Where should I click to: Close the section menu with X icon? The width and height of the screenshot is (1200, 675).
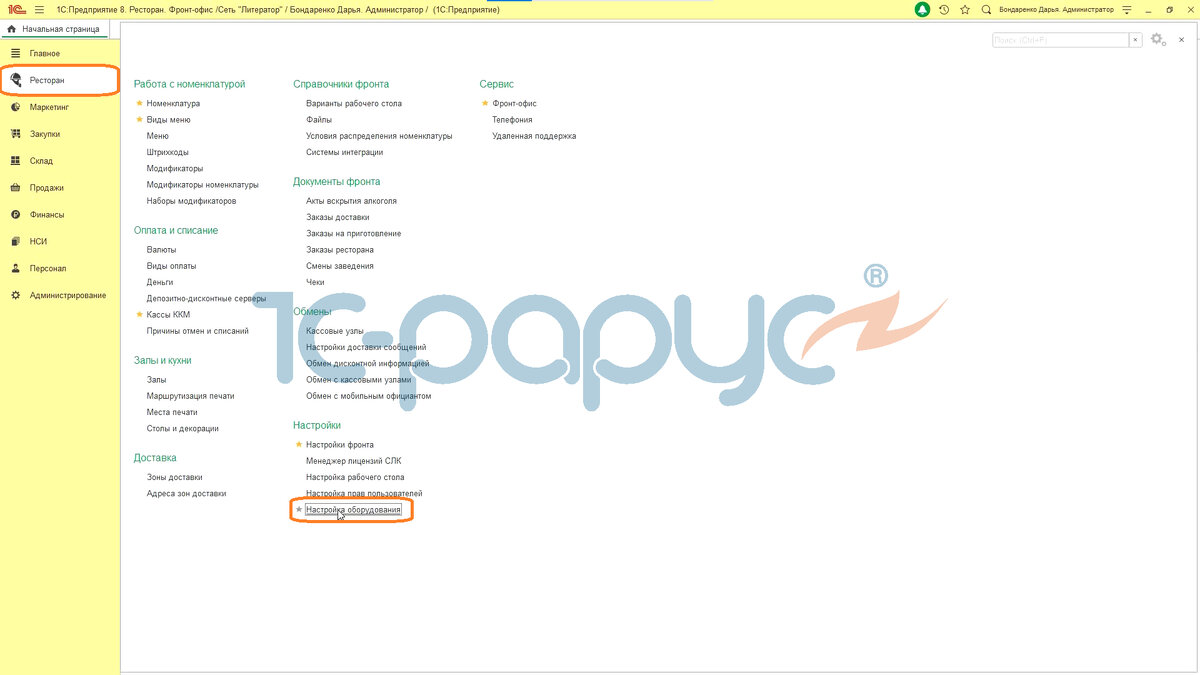tap(1183, 39)
